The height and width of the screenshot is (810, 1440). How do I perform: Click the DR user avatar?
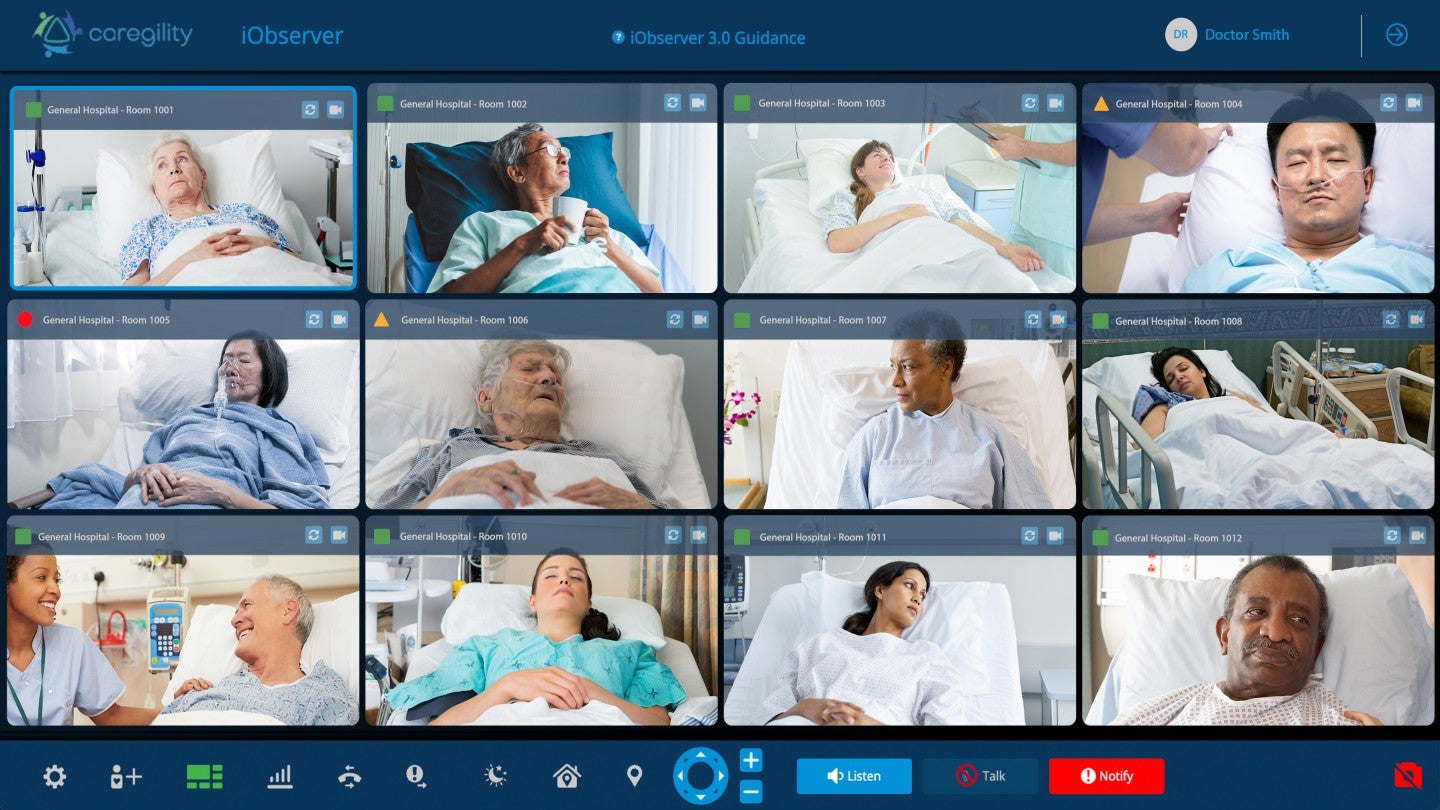pyautogui.click(x=1181, y=34)
